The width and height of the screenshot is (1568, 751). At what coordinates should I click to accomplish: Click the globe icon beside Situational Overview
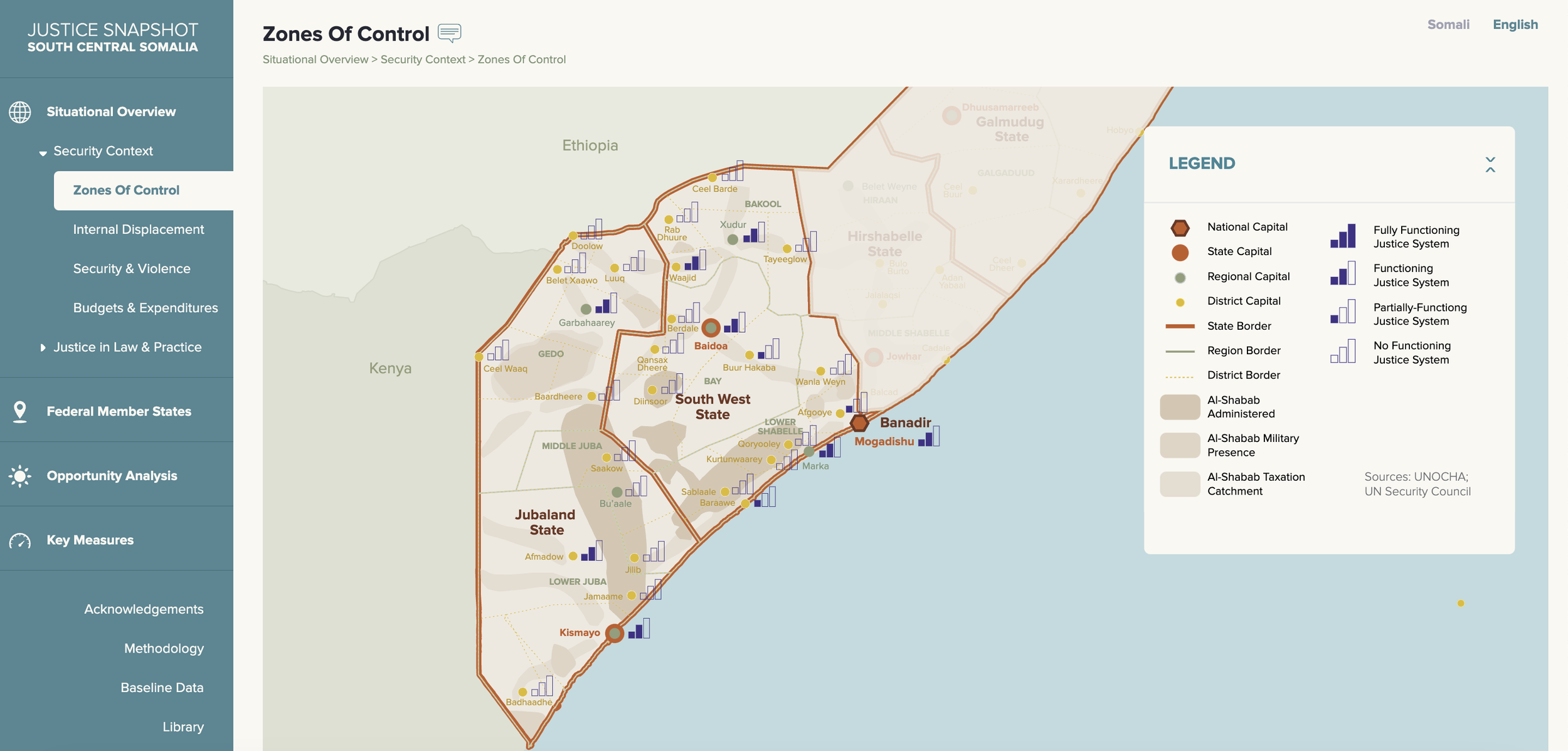click(20, 112)
